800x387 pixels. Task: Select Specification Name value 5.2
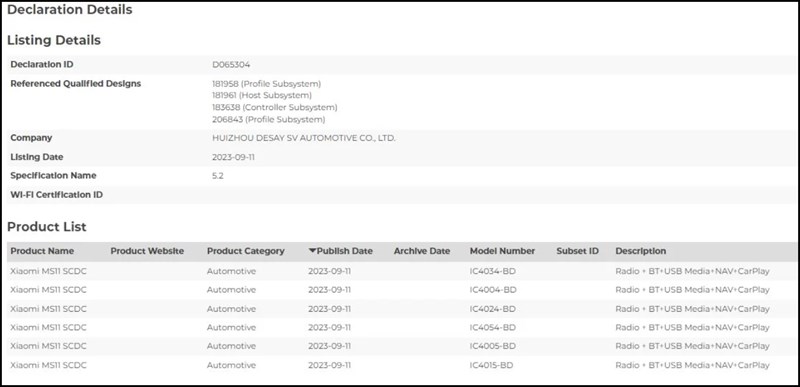[217, 176]
